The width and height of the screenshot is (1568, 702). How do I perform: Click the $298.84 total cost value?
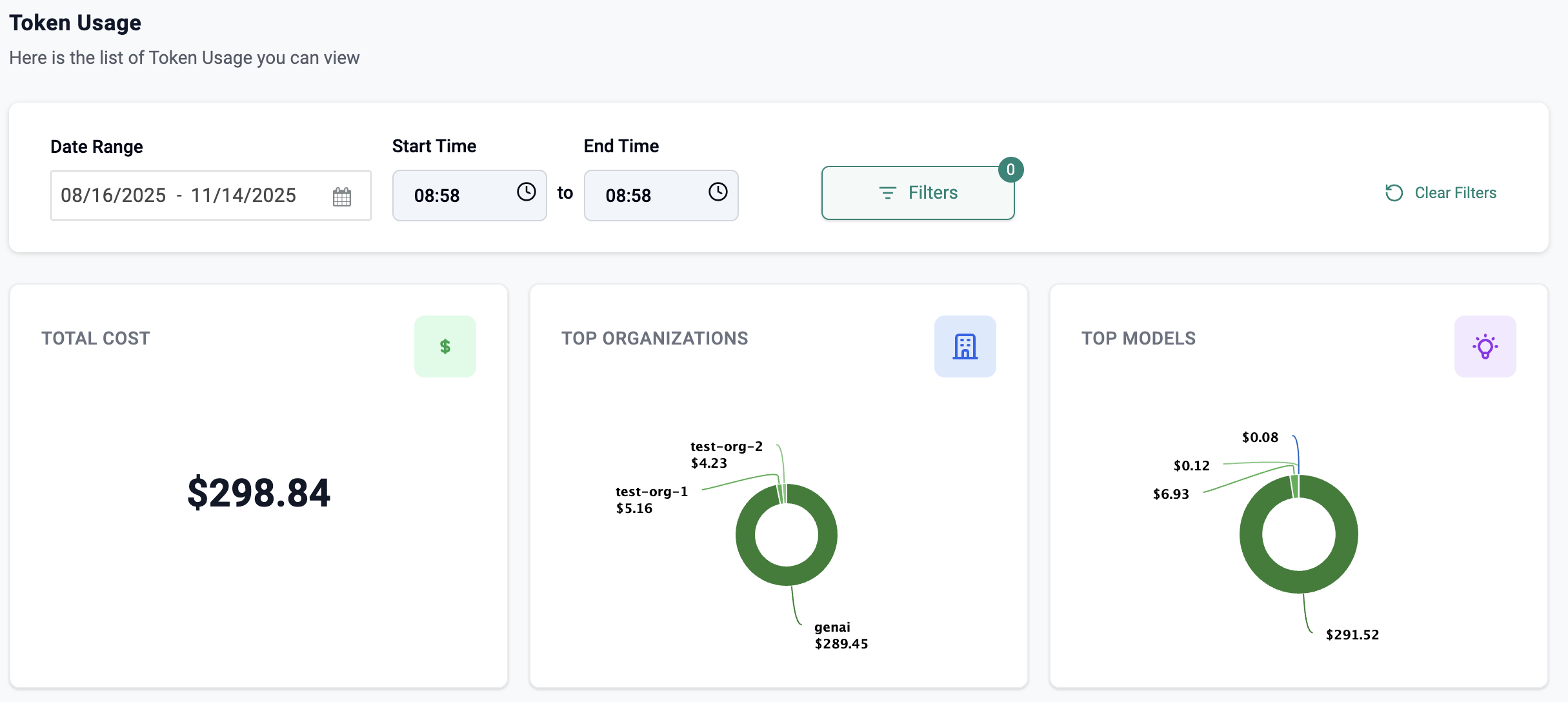click(x=259, y=493)
